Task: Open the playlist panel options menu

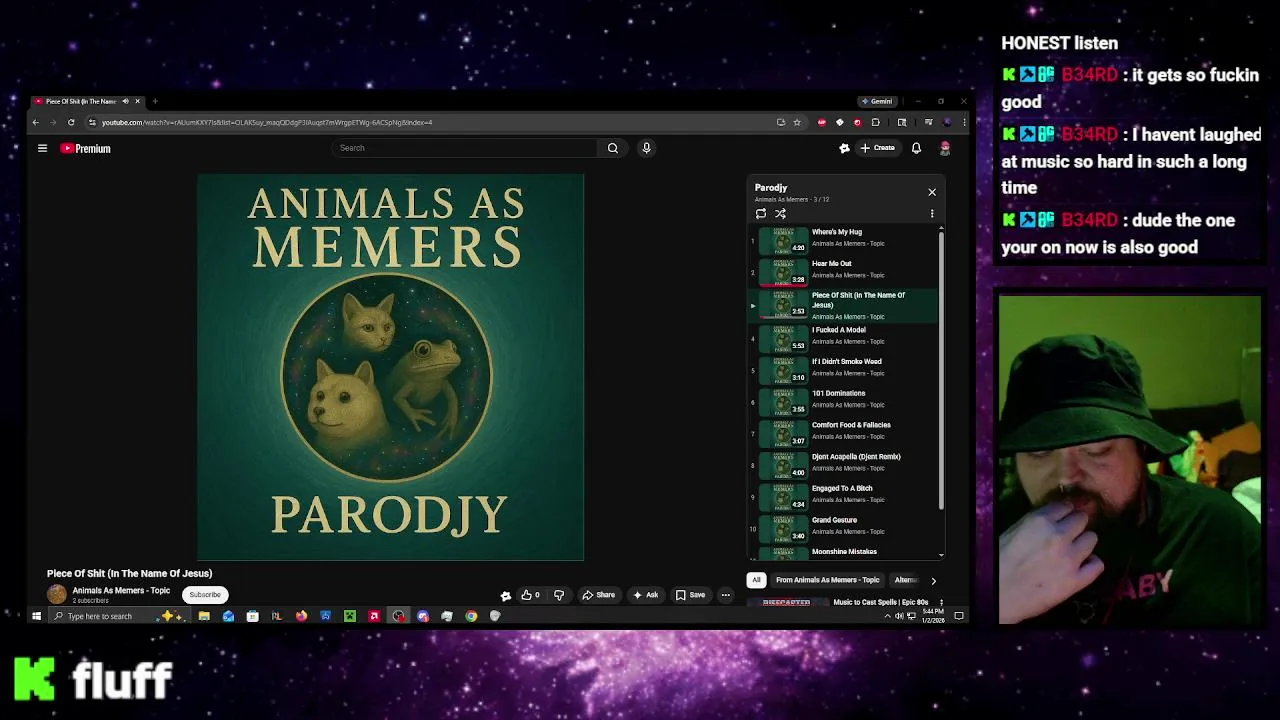Action: (932, 213)
